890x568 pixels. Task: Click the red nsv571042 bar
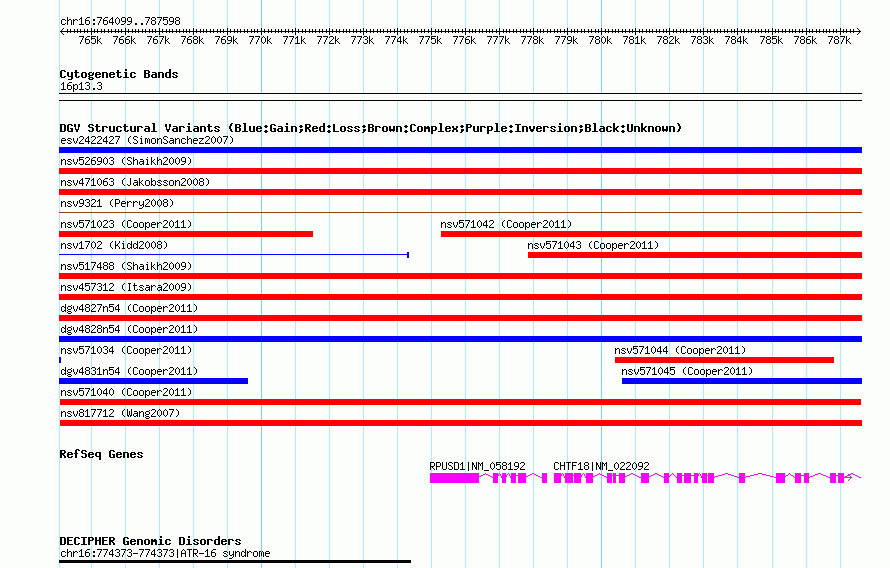click(x=652, y=234)
